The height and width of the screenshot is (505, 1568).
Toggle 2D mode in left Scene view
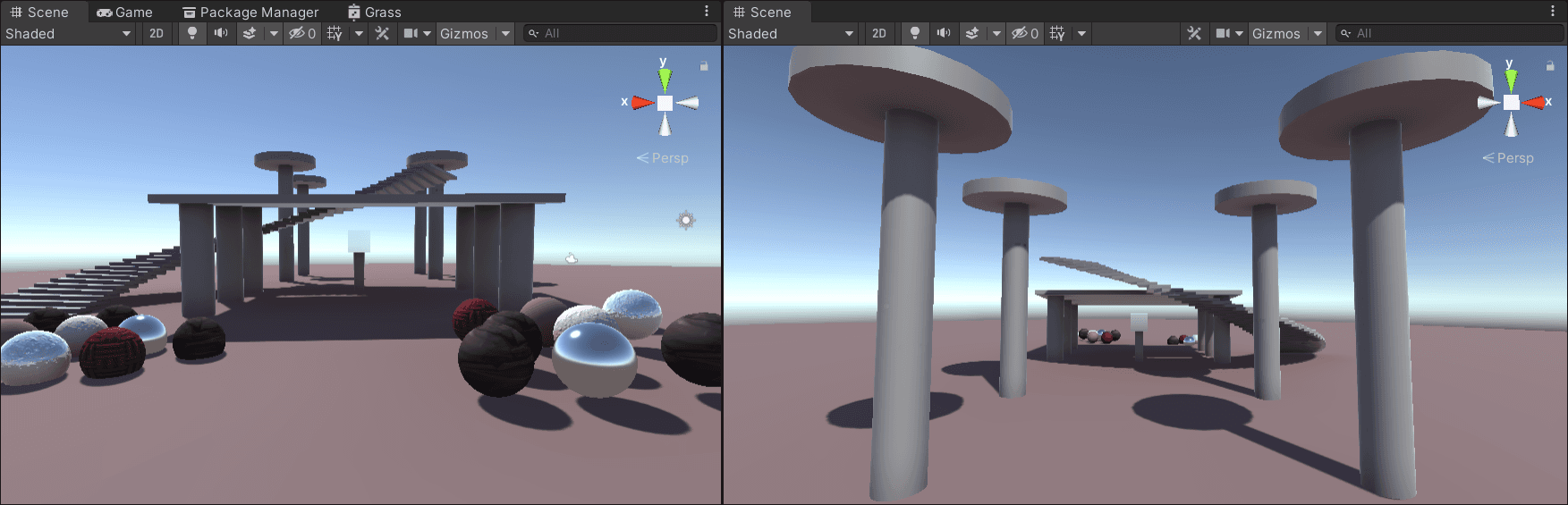tap(157, 33)
